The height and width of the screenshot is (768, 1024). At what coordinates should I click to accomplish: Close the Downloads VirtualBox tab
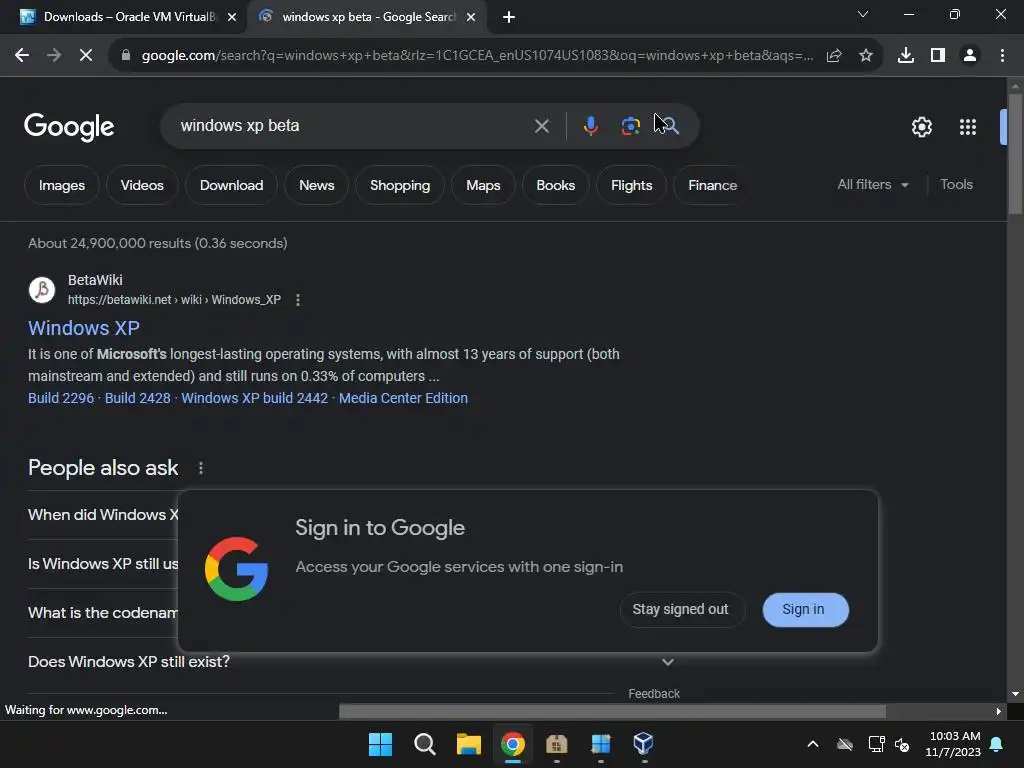(x=232, y=17)
